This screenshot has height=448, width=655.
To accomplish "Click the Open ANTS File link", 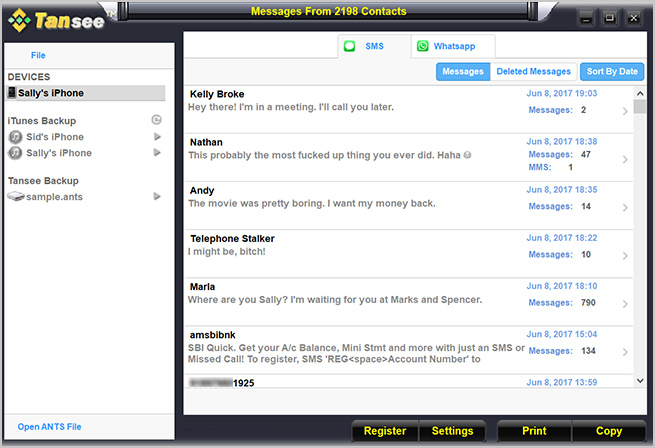I will coord(49,427).
